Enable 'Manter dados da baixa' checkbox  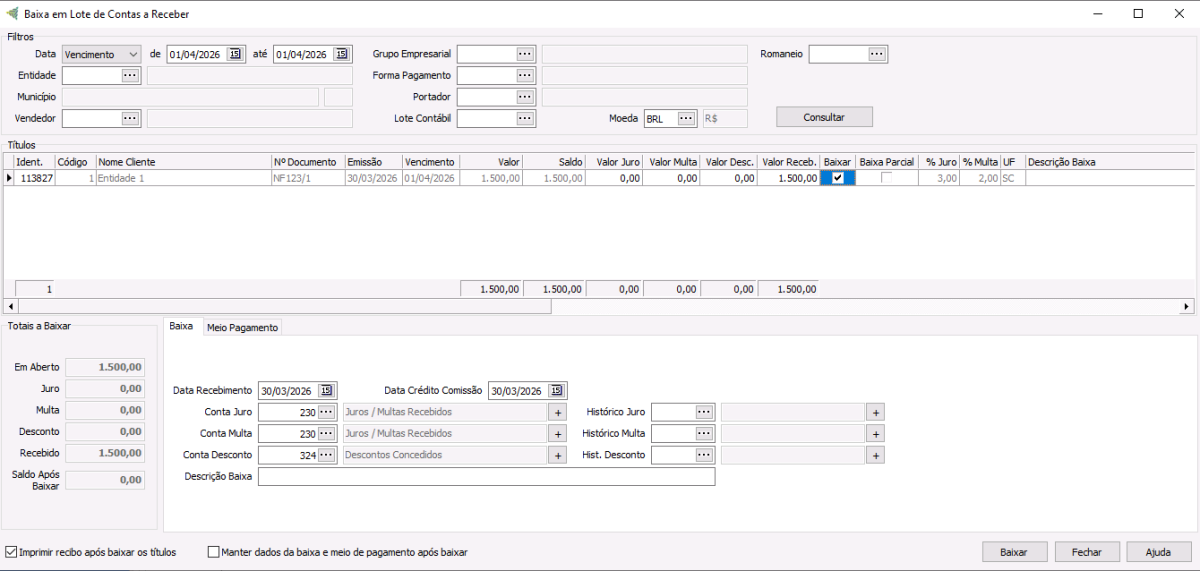pyautogui.click(x=213, y=552)
